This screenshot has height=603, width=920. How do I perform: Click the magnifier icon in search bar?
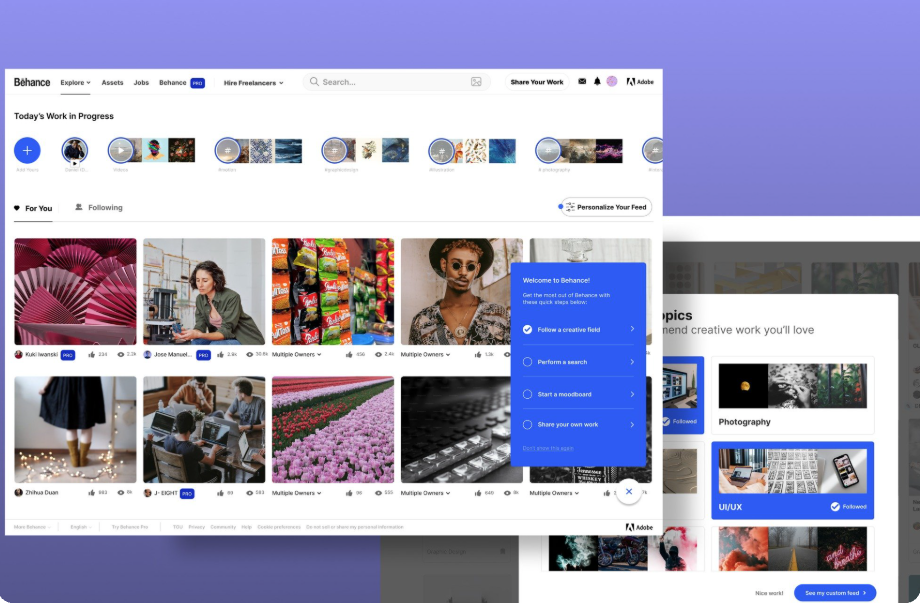click(314, 82)
